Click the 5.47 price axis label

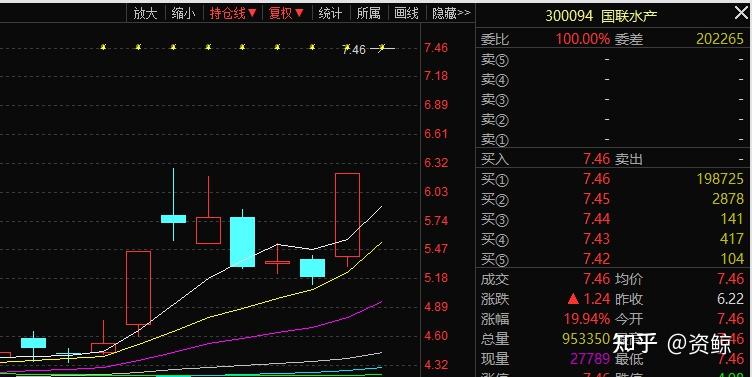click(x=436, y=249)
